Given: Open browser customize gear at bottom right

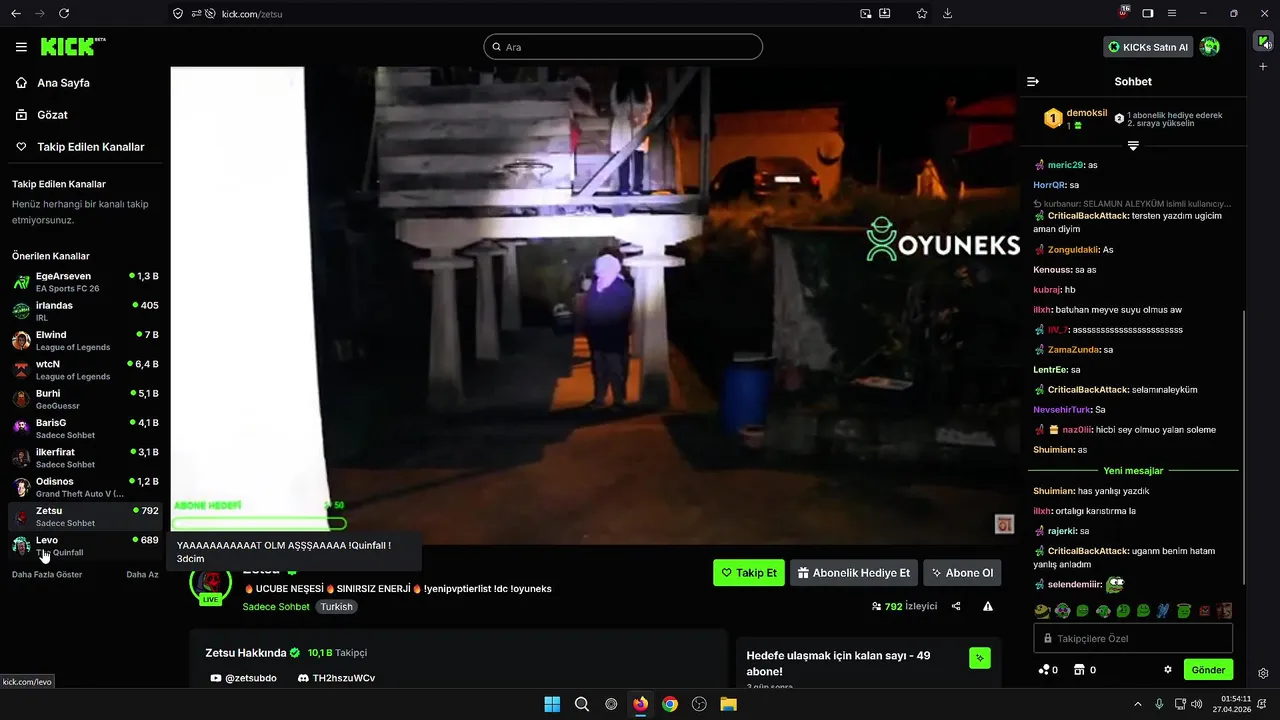Looking at the screenshot, I should coord(1263,673).
